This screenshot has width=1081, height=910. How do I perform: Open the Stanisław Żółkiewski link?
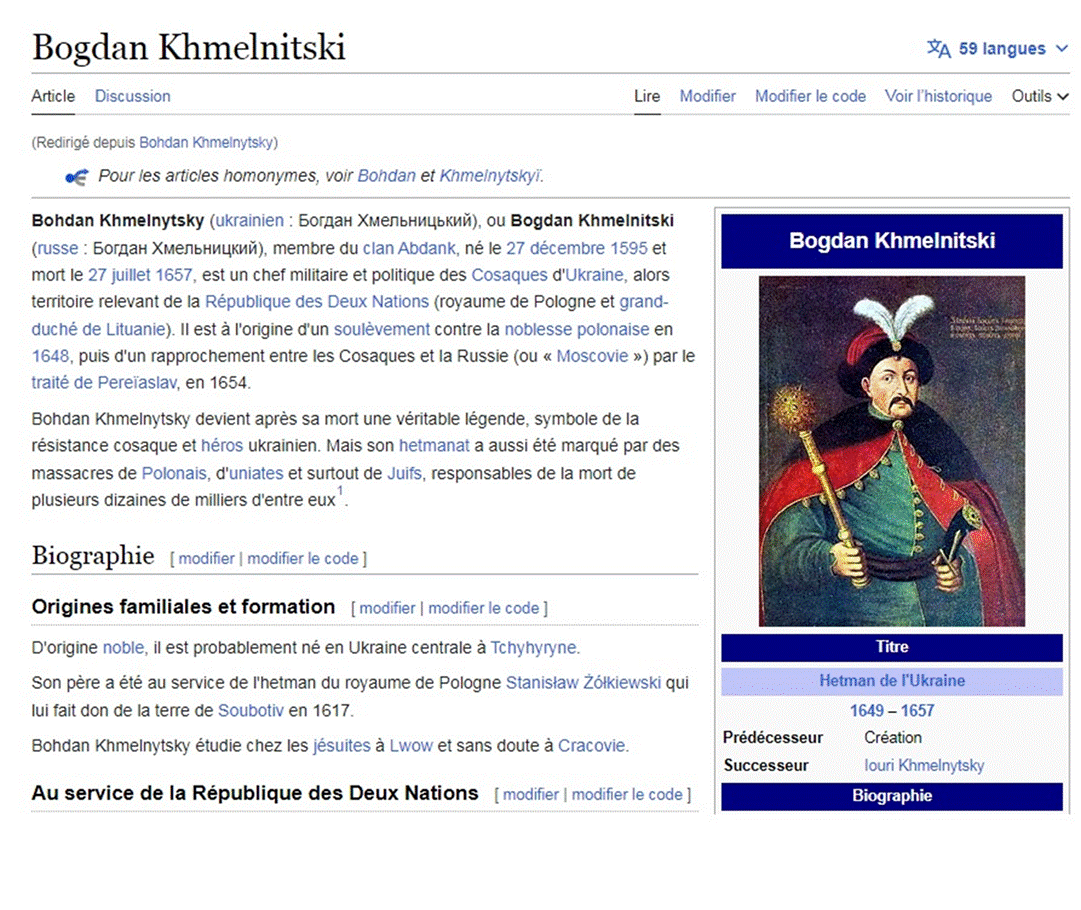coord(583,683)
